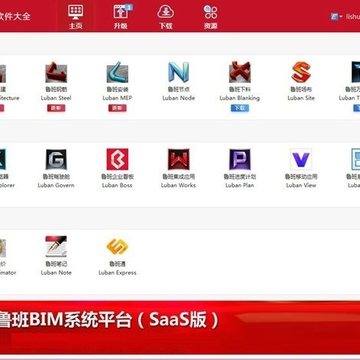Click the 'Luban Govern' text caption
The height and width of the screenshot is (360, 360).
click(56, 185)
